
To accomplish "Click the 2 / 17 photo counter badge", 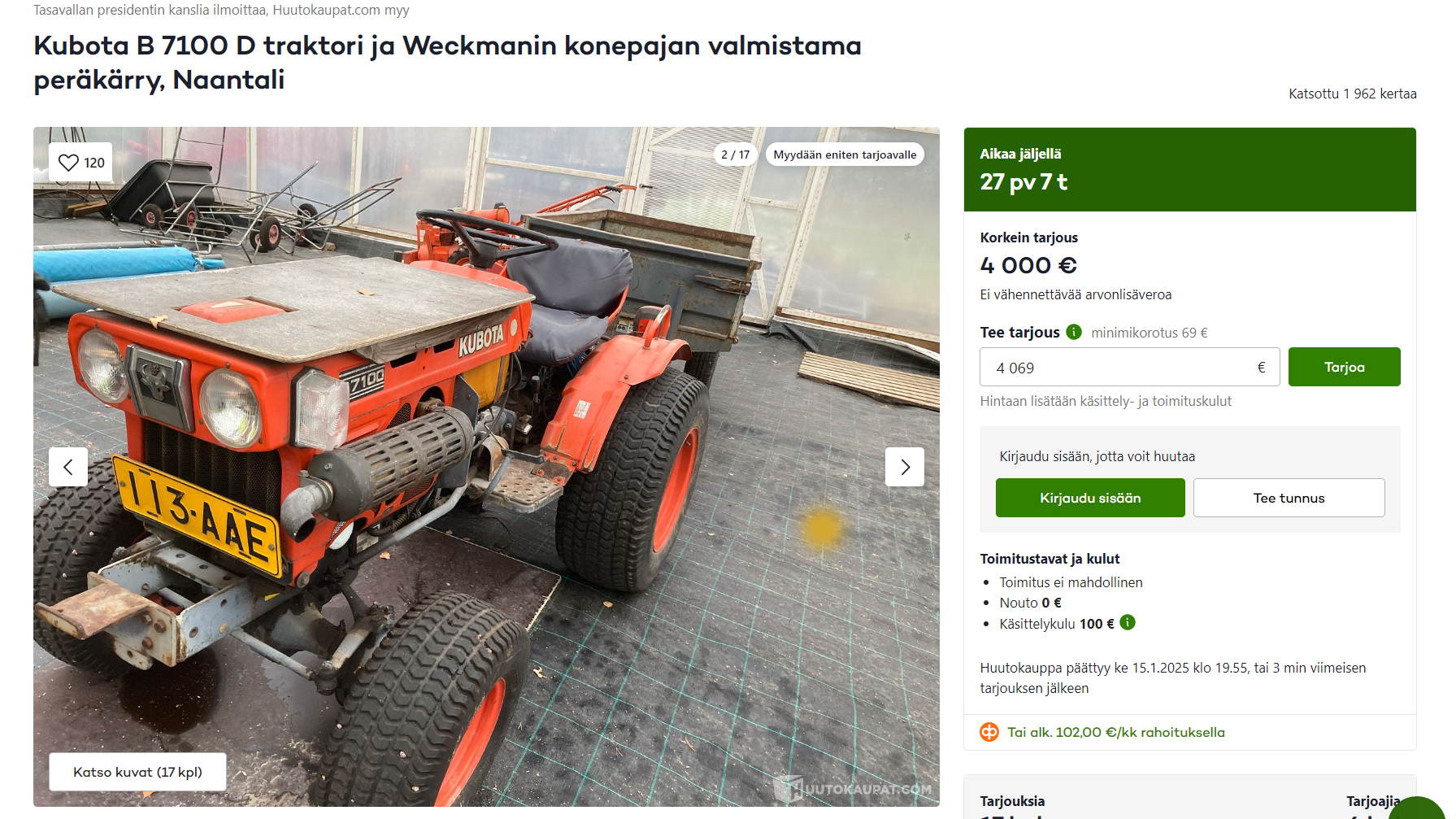I will [x=736, y=155].
